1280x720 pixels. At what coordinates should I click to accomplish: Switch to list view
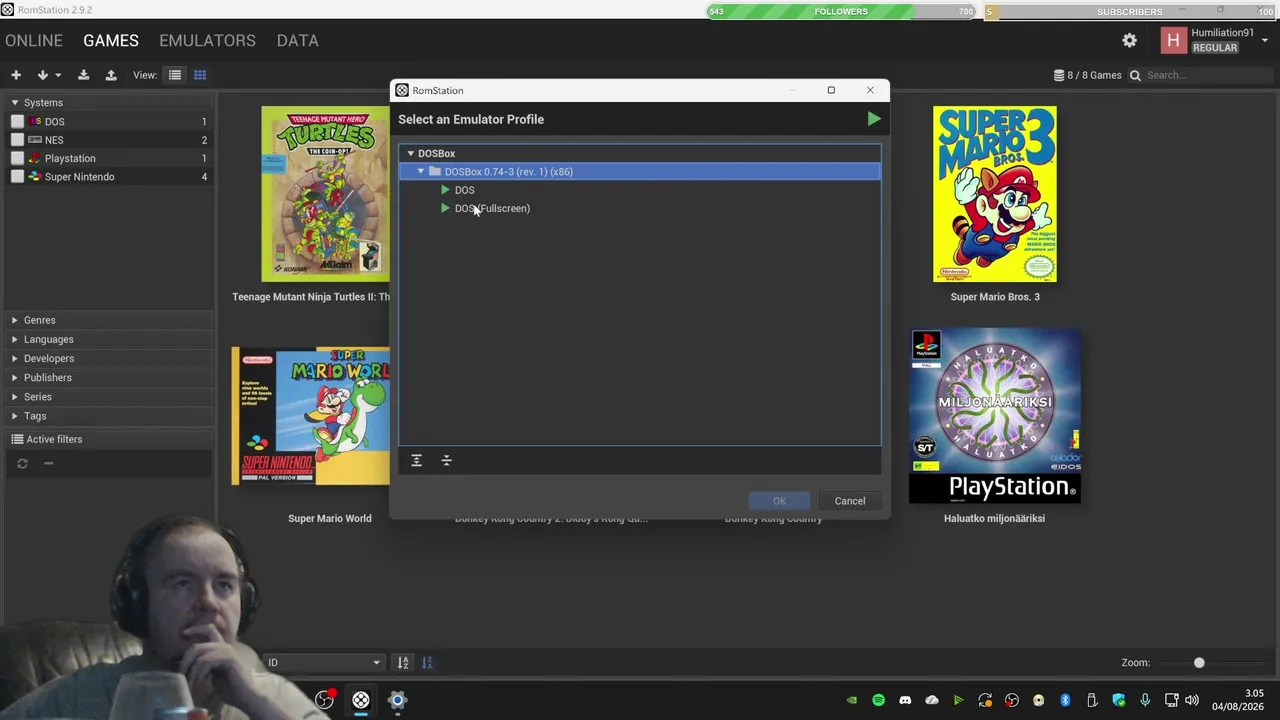[175, 75]
